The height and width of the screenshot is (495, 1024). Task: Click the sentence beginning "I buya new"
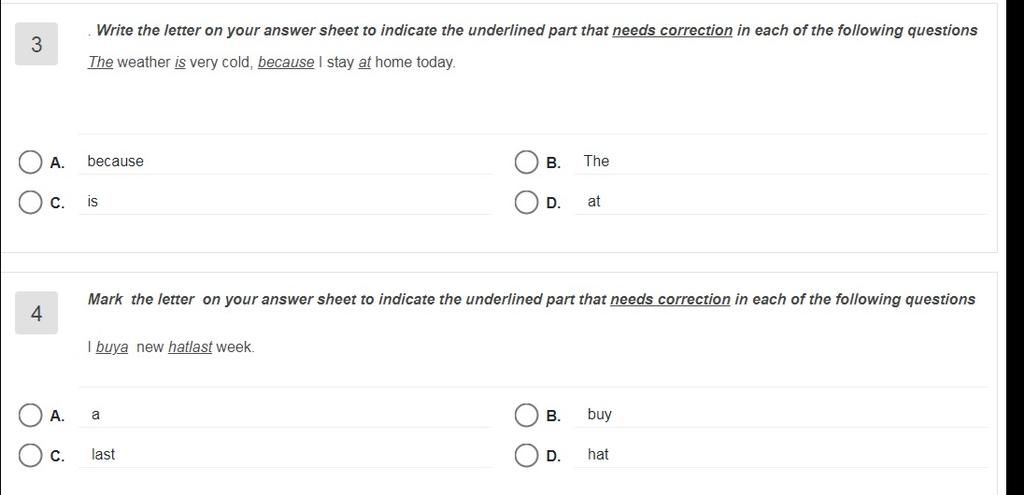[171, 347]
